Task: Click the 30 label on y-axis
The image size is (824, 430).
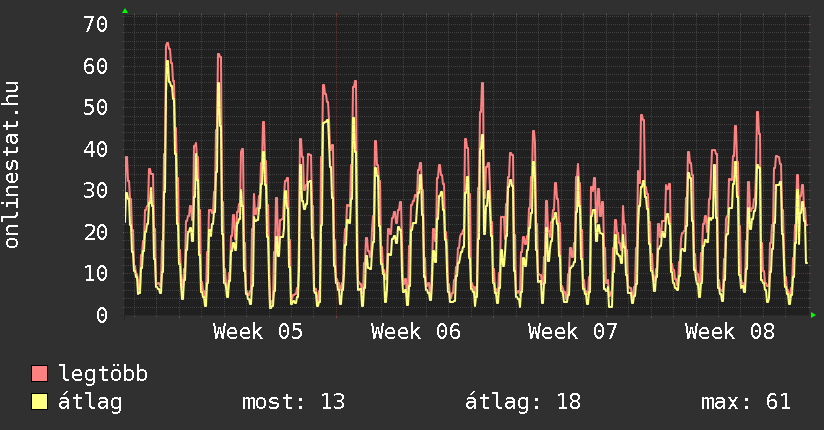Action: 94,190
